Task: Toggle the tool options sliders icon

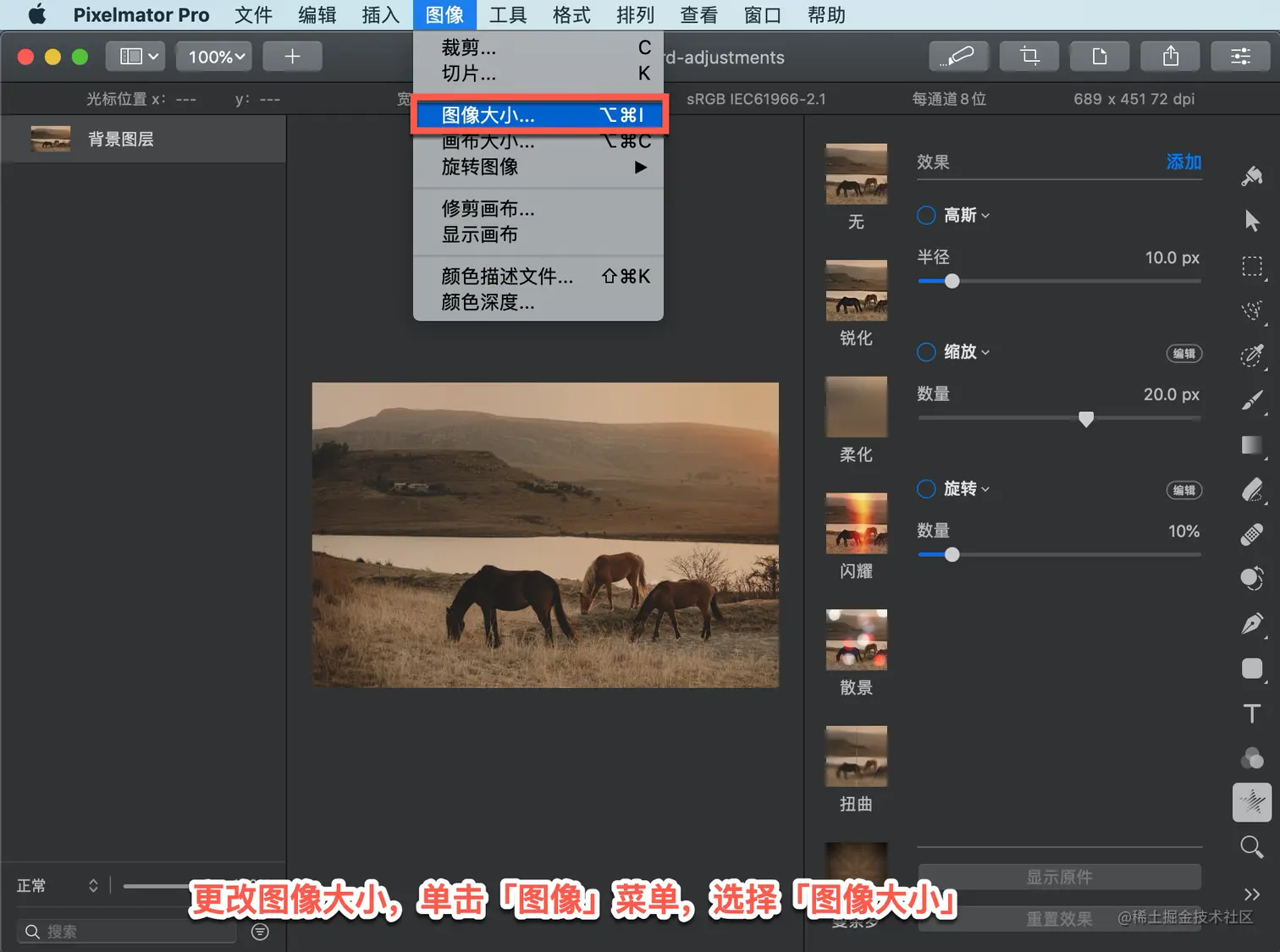Action: (x=1241, y=57)
